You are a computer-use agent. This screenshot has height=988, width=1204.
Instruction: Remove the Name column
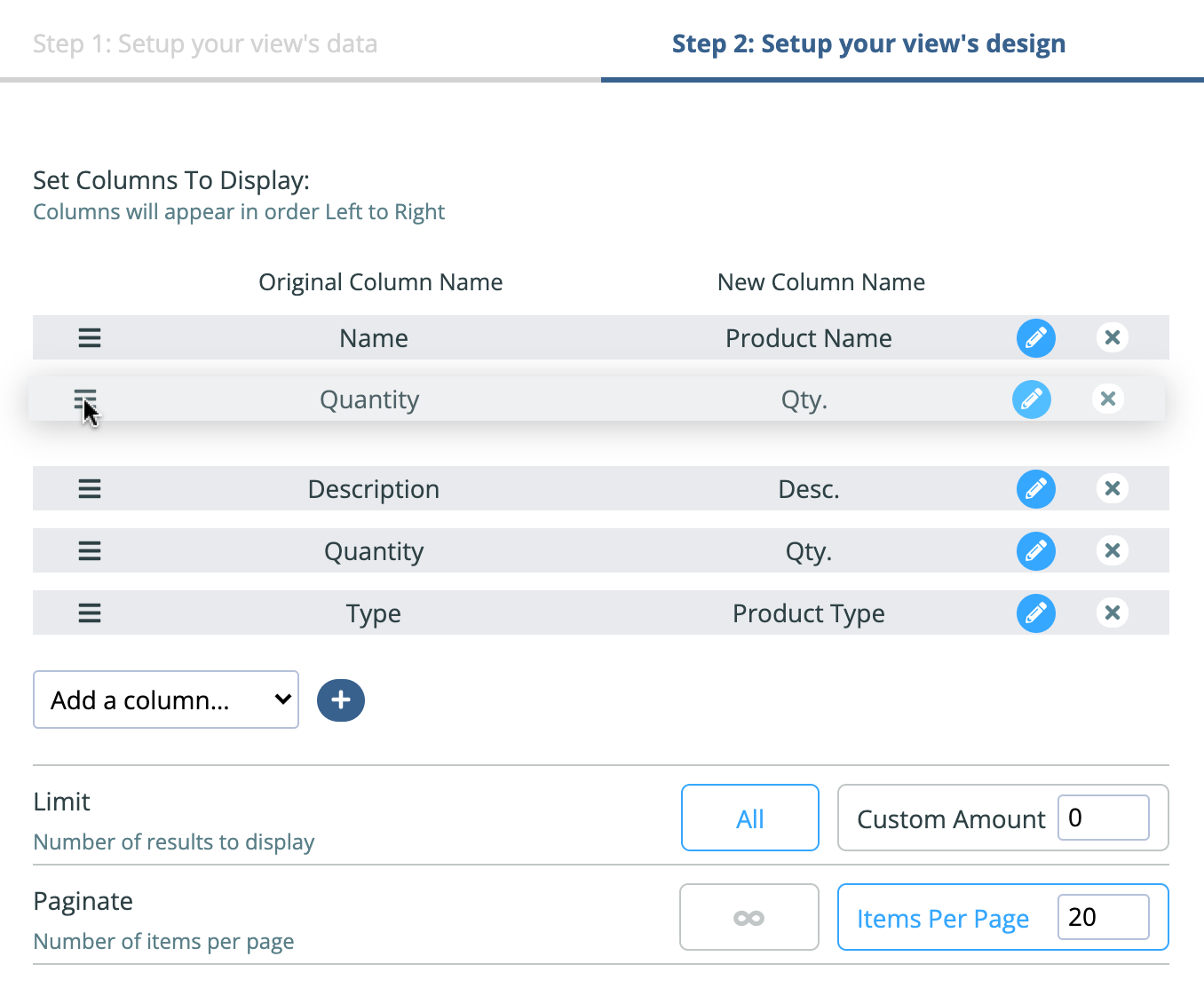pyautogui.click(x=1113, y=337)
